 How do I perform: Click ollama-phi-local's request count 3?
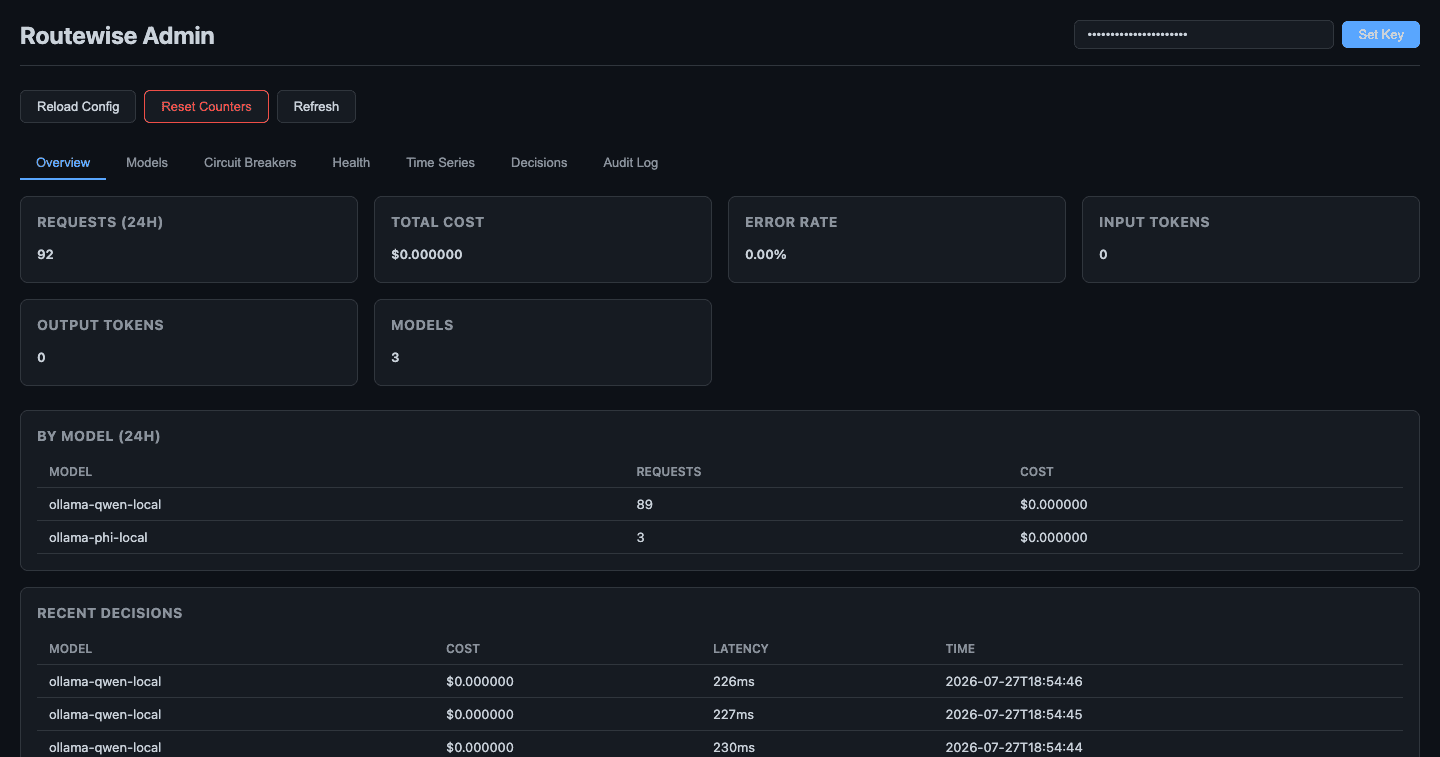click(x=641, y=537)
